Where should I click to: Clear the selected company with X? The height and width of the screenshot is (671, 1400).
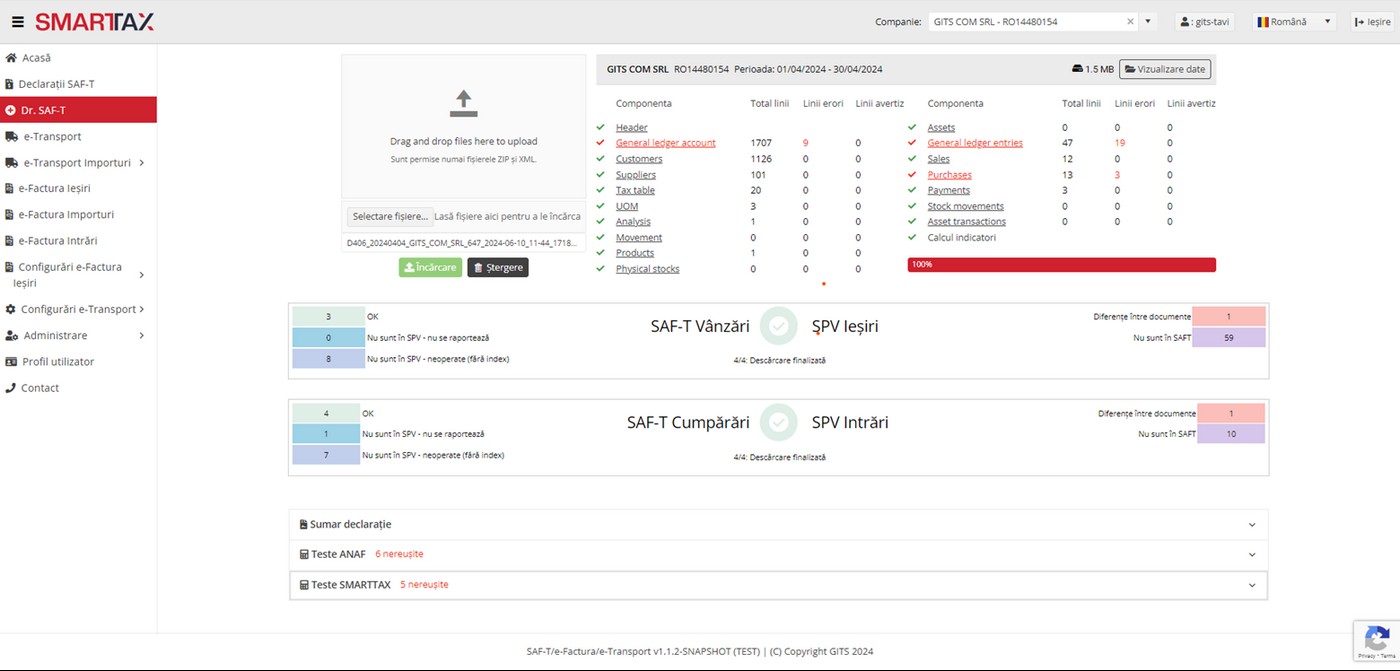tap(1131, 21)
